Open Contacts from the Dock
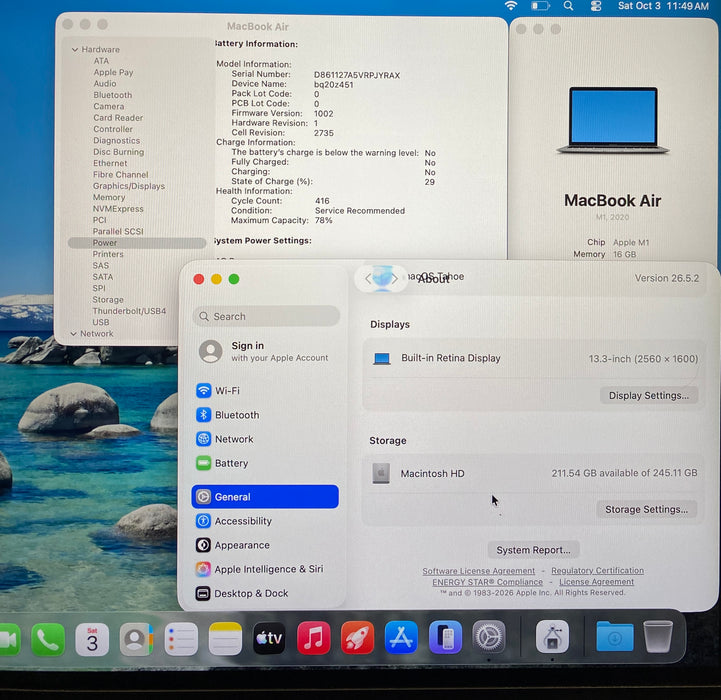This screenshot has width=721, height=700. [x=136, y=639]
